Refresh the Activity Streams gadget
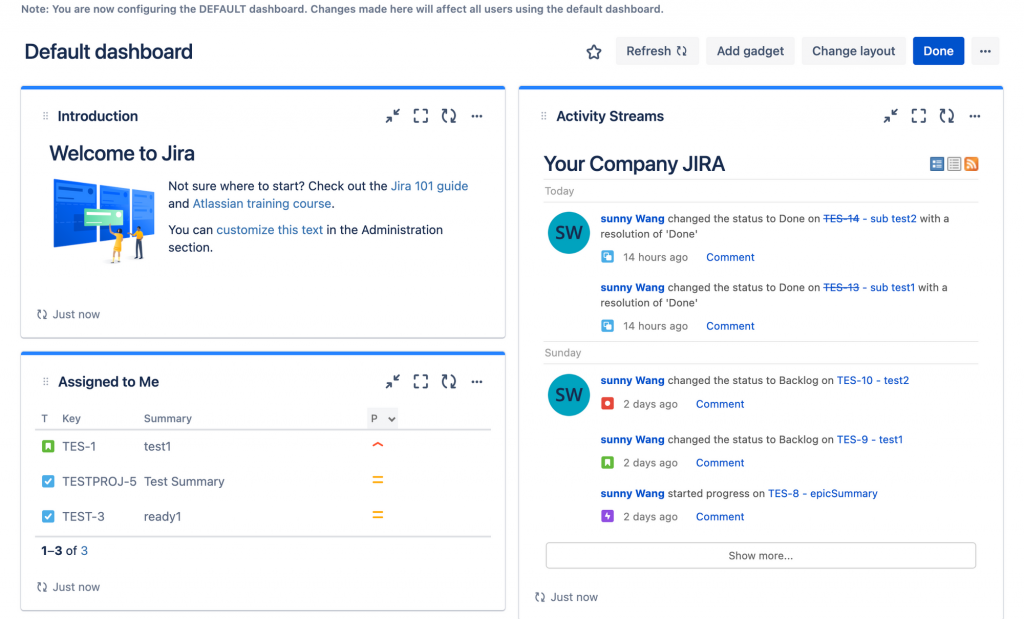 coord(947,116)
